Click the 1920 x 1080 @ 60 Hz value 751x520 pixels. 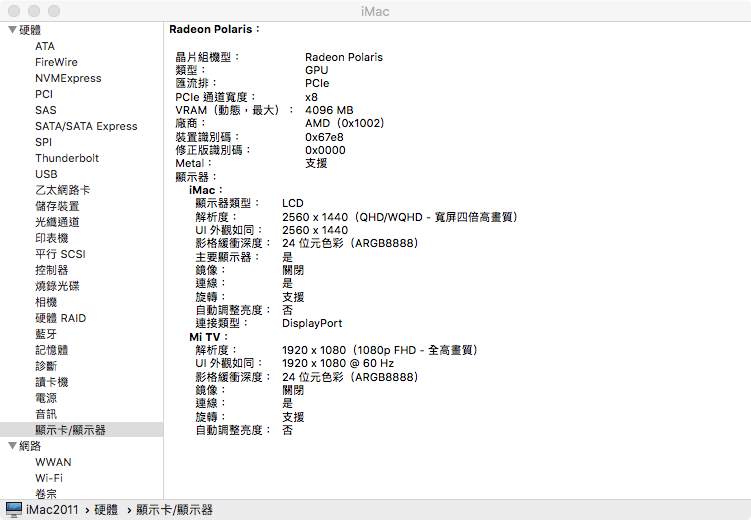click(338, 363)
